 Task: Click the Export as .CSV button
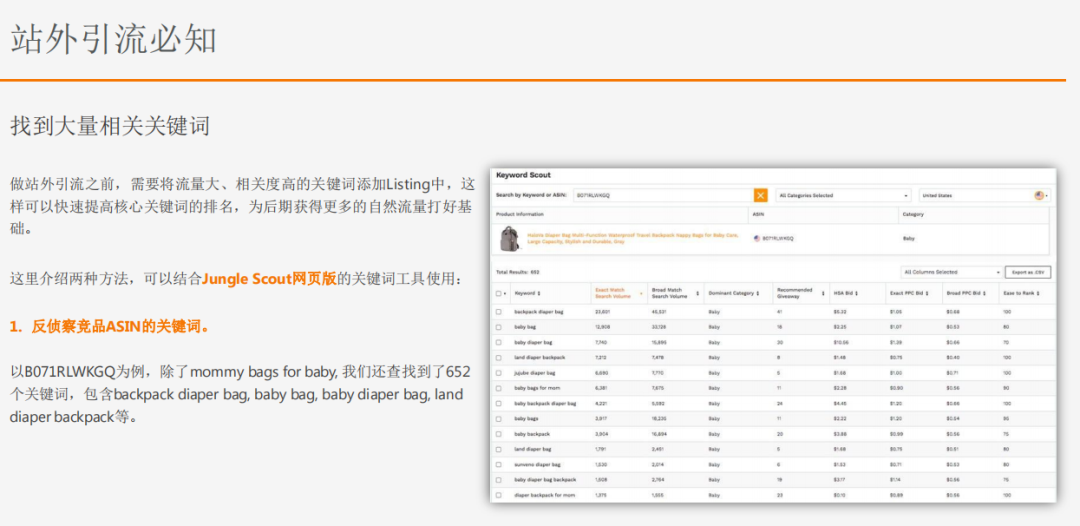pos(1029,272)
